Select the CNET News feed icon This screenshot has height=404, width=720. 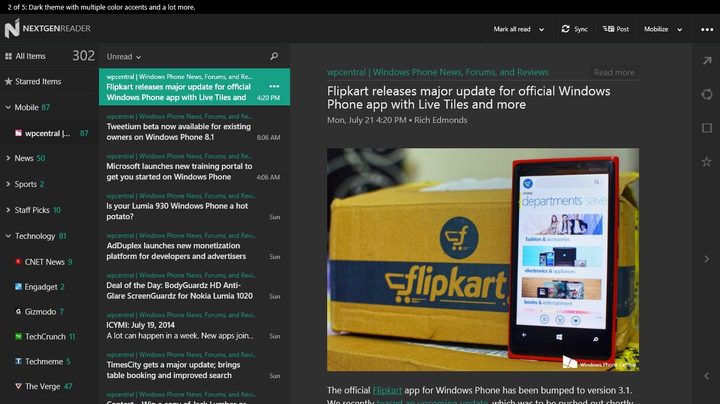coord(18,262)
